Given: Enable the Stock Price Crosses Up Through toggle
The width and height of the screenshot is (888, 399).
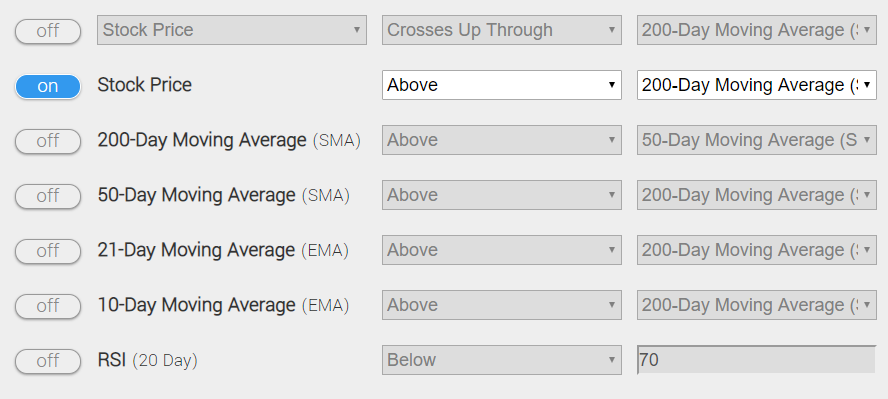Looking at the screenshot, I should point(48,31).
